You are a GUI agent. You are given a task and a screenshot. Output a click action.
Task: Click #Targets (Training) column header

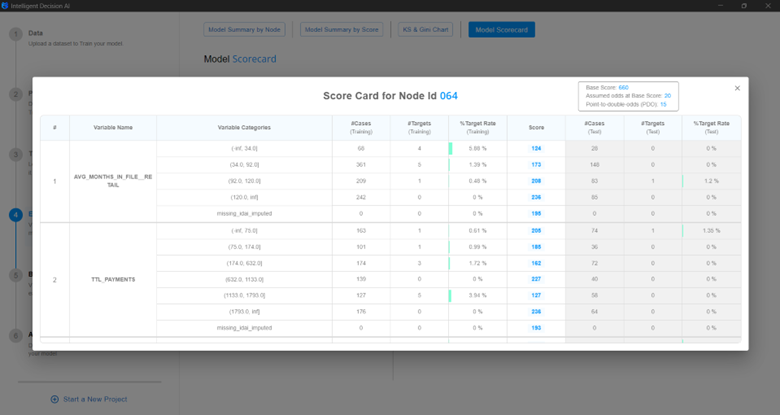(419, 127)
